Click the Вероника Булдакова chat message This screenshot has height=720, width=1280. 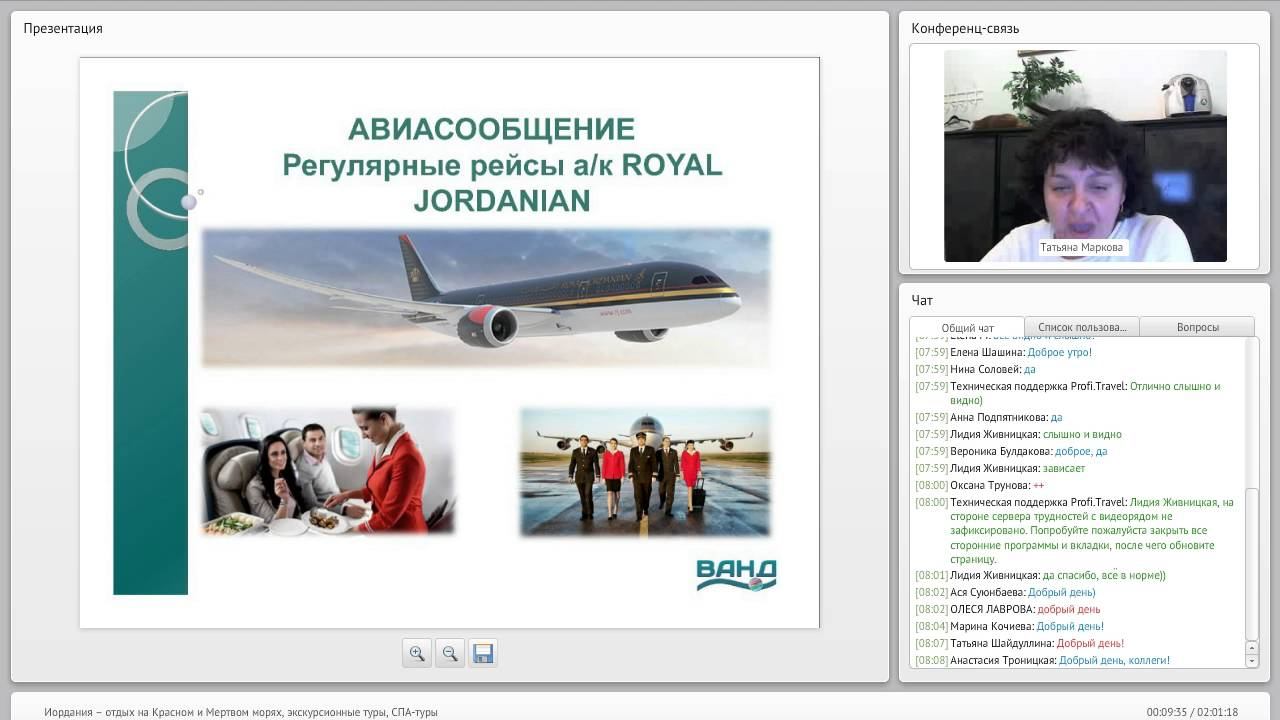(x=1011, y=451)
